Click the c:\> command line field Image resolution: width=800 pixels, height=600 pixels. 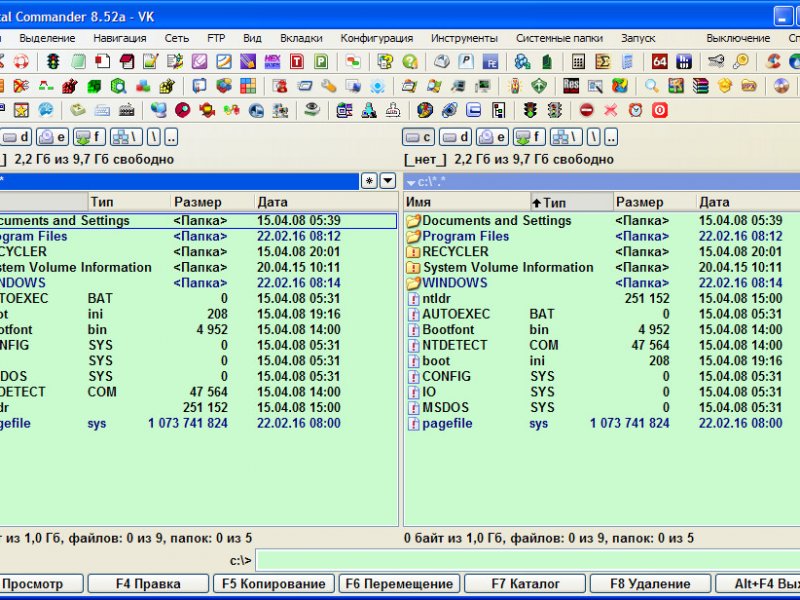pyautogui.click(x=528, y=560)
